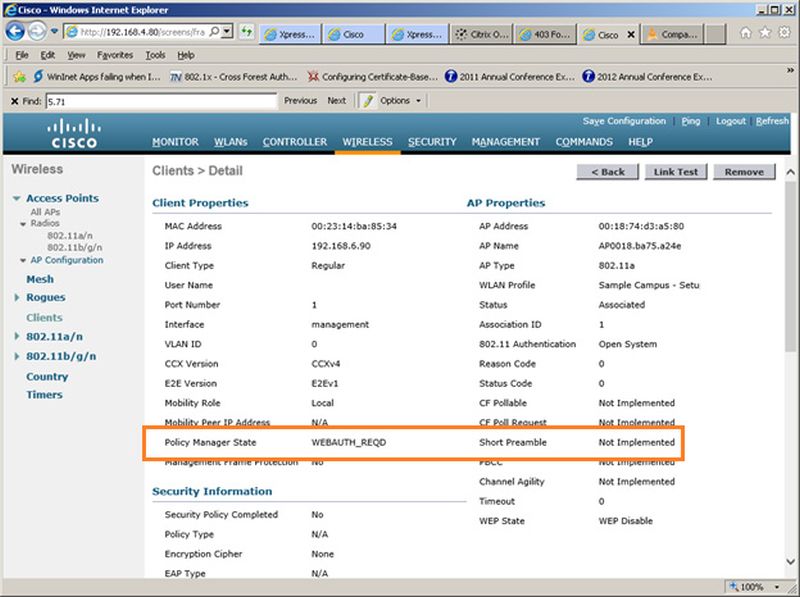Open the File menu
Viewport: 800px width, 597px height.
coord(21,55)
